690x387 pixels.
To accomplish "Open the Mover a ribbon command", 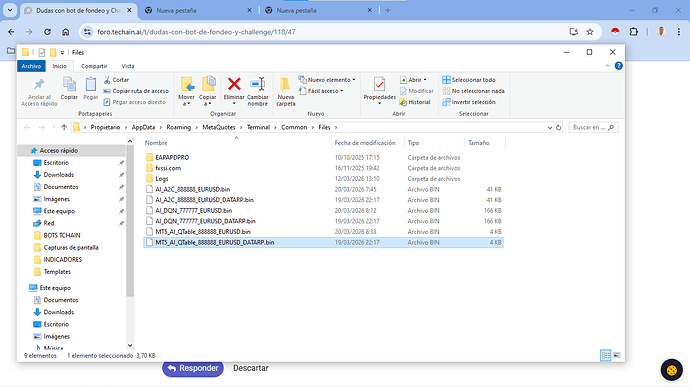I will click(x=187, y=91).
